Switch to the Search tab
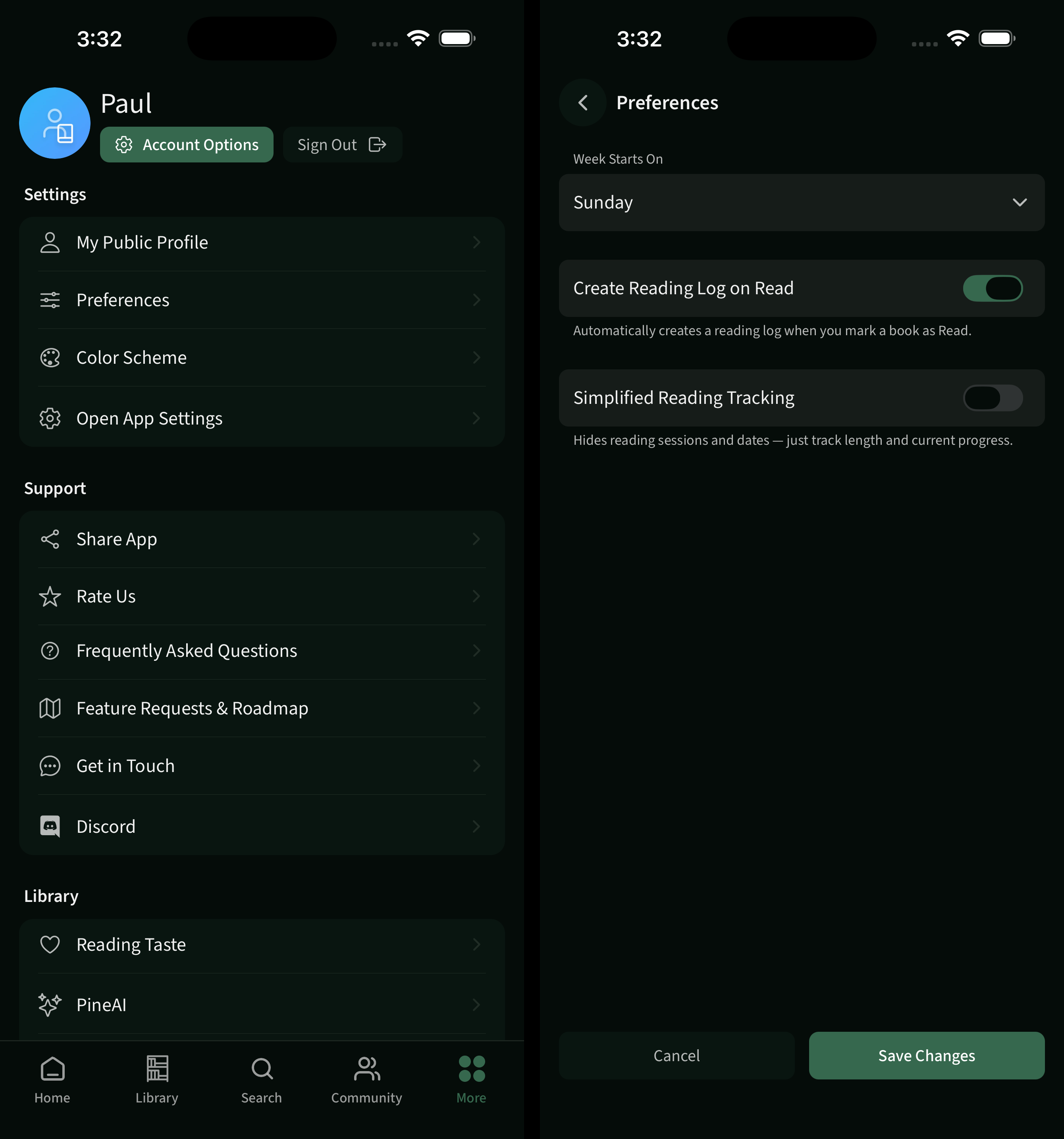This screenshot has width=1064, height=1139. coord(262,1080)
